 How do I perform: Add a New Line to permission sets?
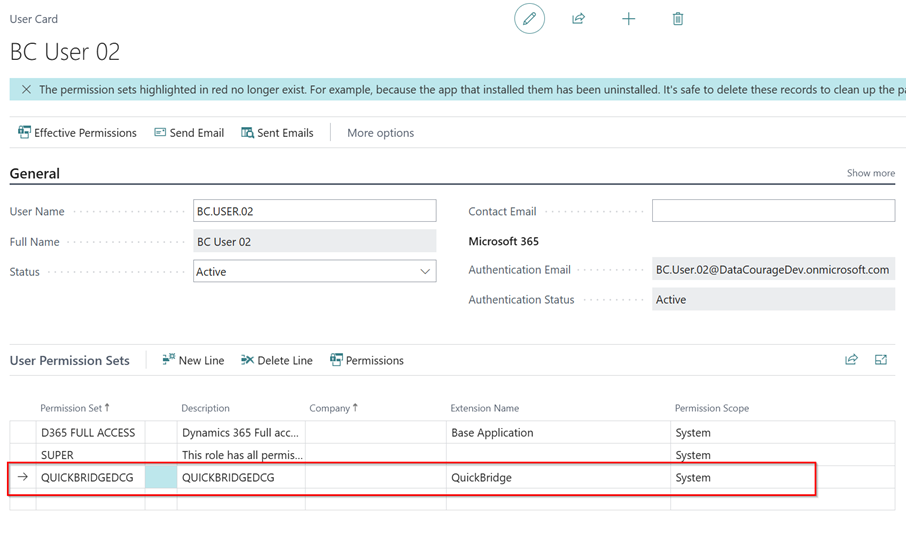pyautogui.click(x=193, y=360)
